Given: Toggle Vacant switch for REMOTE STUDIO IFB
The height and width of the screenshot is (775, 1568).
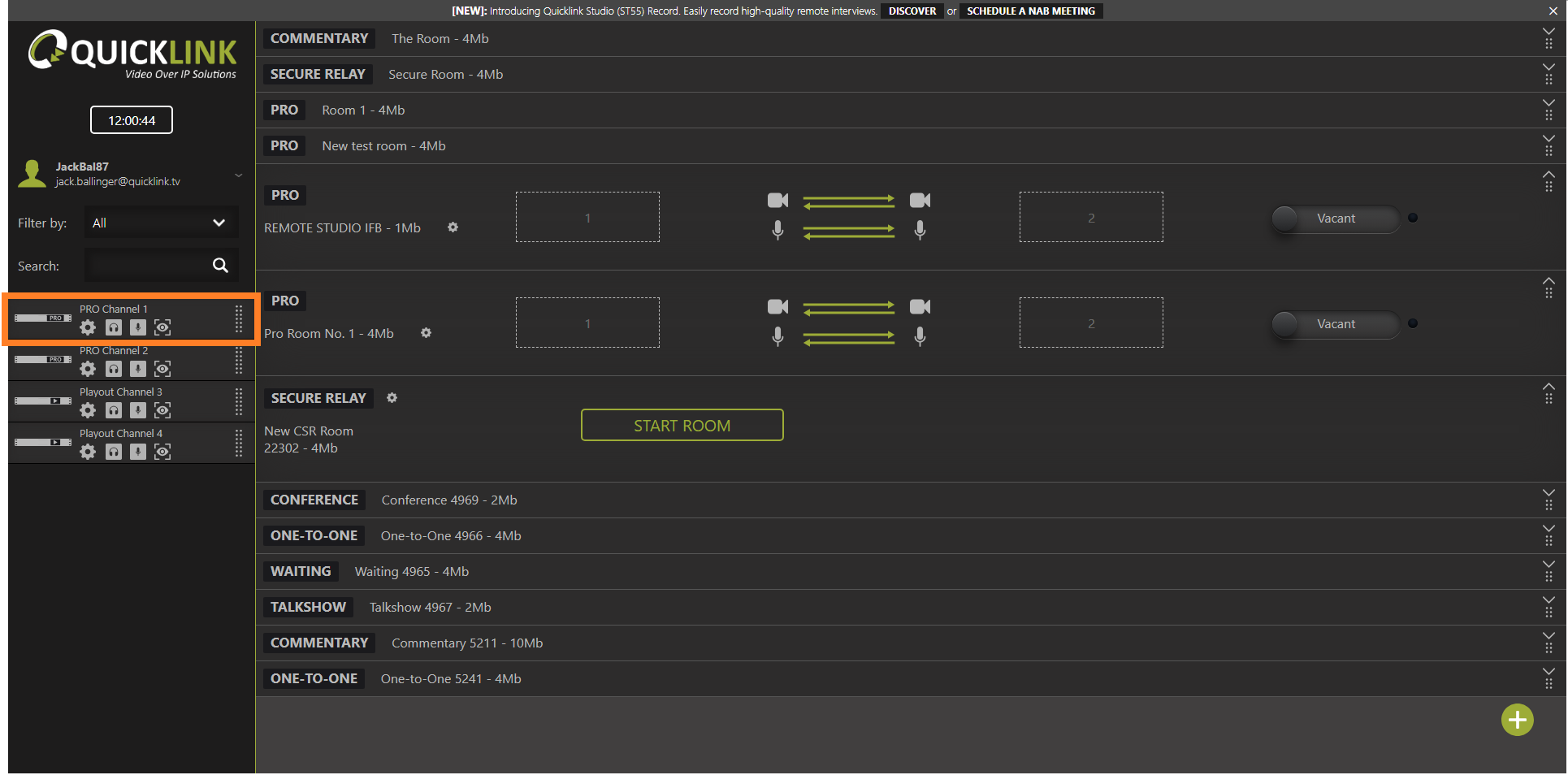Looking at the screenshot, I should pyautogui.click(x=1336, y=219).
